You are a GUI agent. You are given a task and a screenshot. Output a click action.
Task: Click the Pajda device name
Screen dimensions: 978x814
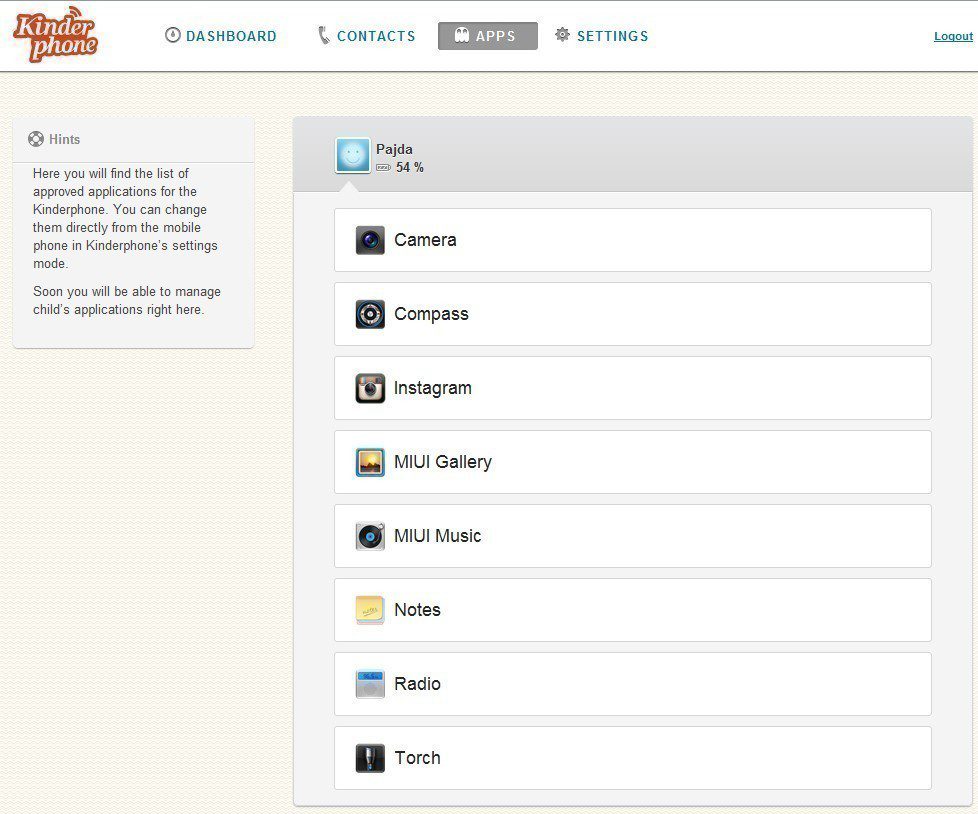pyautogui.click(x=394, y=149)
